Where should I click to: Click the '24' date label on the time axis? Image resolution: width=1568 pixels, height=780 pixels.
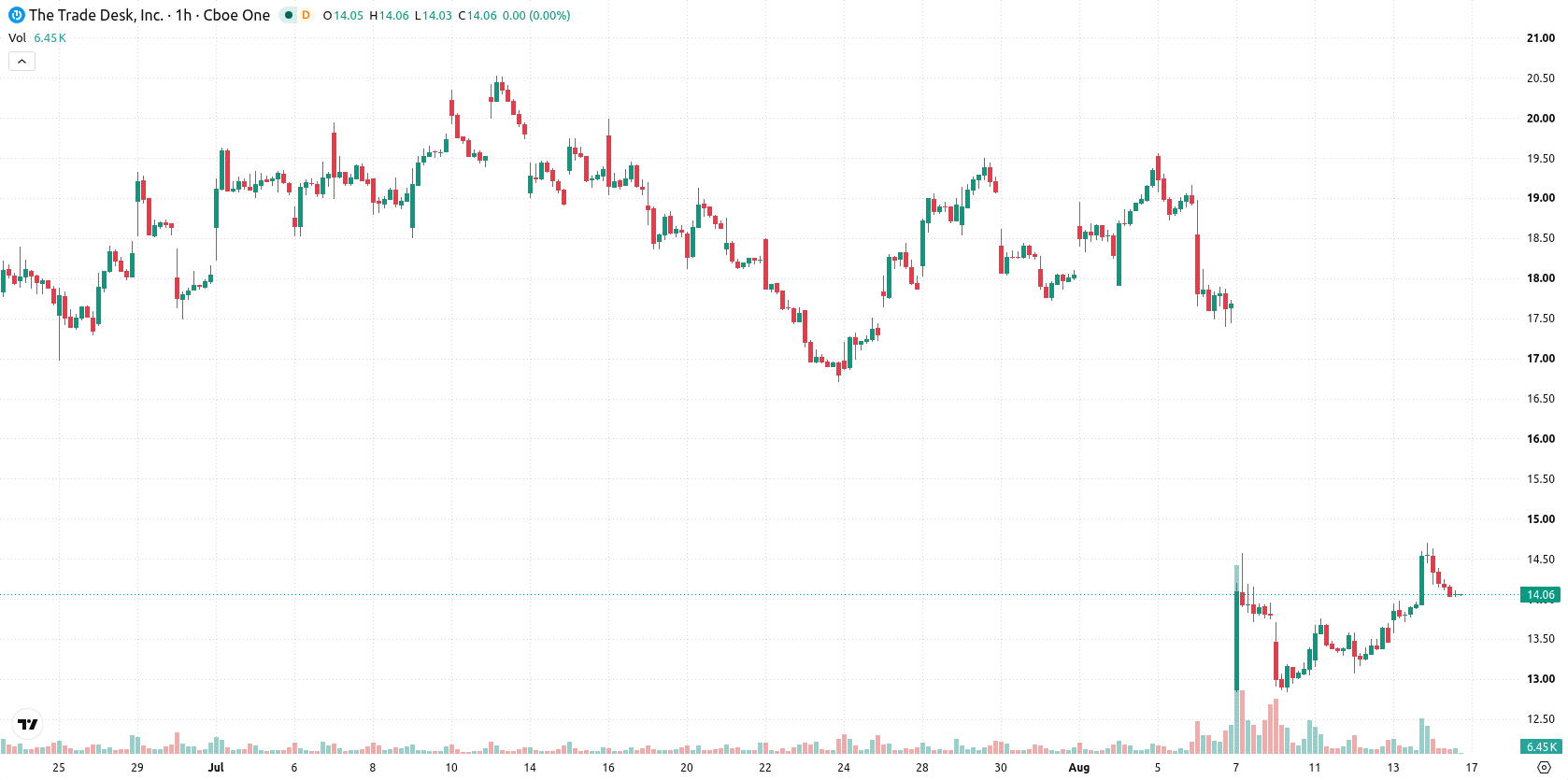844,768
